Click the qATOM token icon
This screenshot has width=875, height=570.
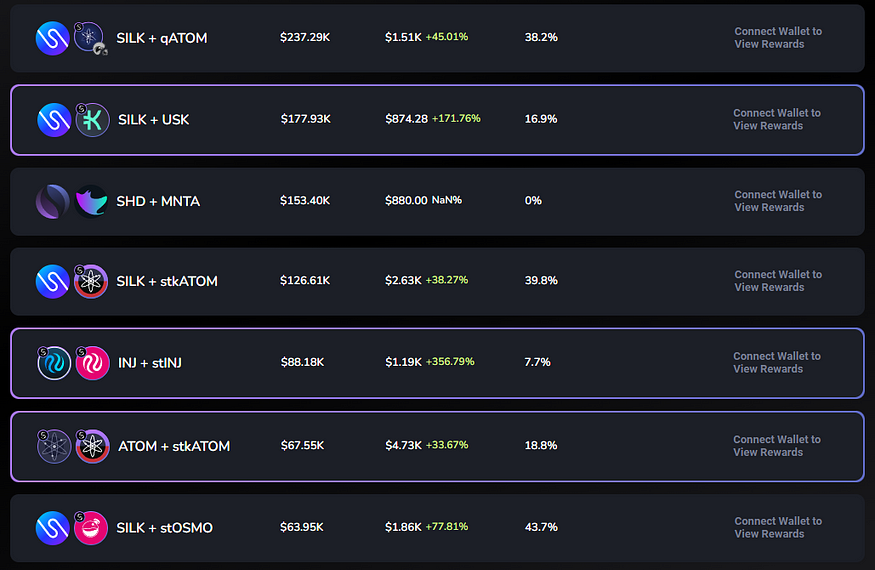tap(90, 38)
